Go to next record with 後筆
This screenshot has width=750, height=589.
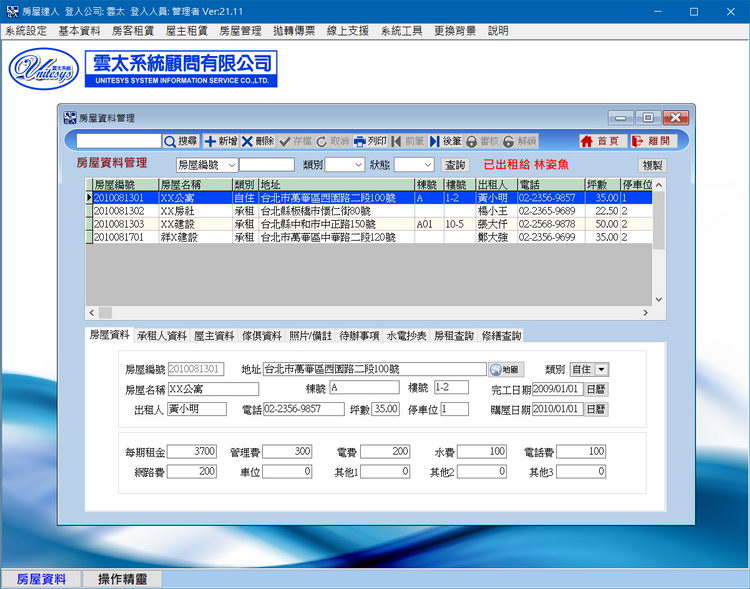[446, 142]
